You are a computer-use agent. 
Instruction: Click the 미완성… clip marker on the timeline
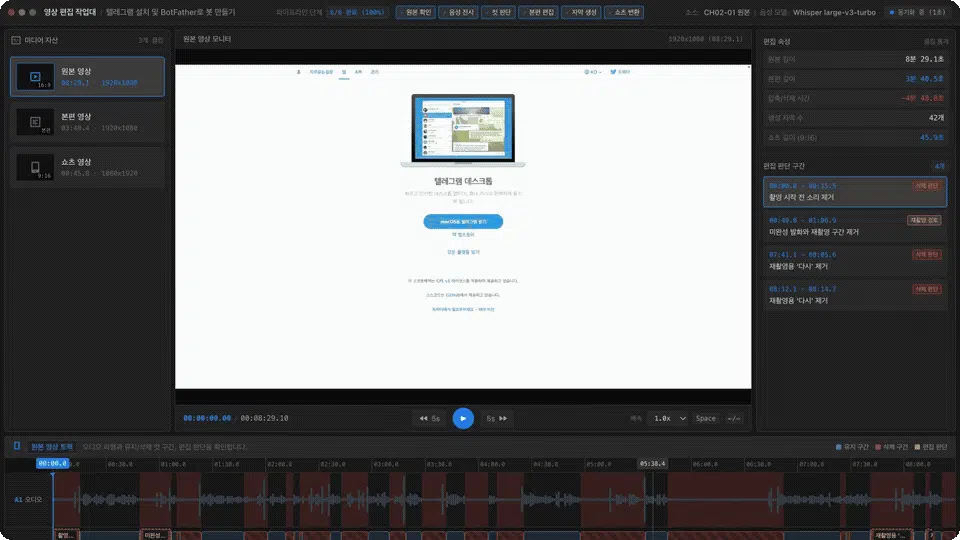coord(156,534)
